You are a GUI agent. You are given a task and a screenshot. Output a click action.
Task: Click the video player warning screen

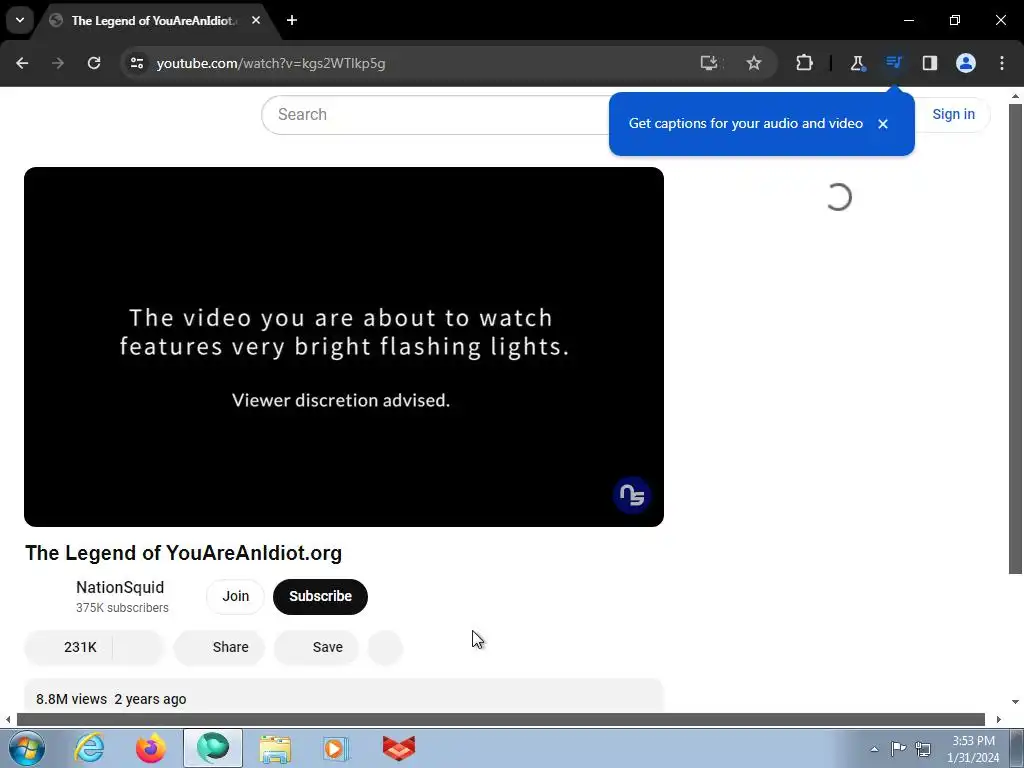tap(344, 347)
